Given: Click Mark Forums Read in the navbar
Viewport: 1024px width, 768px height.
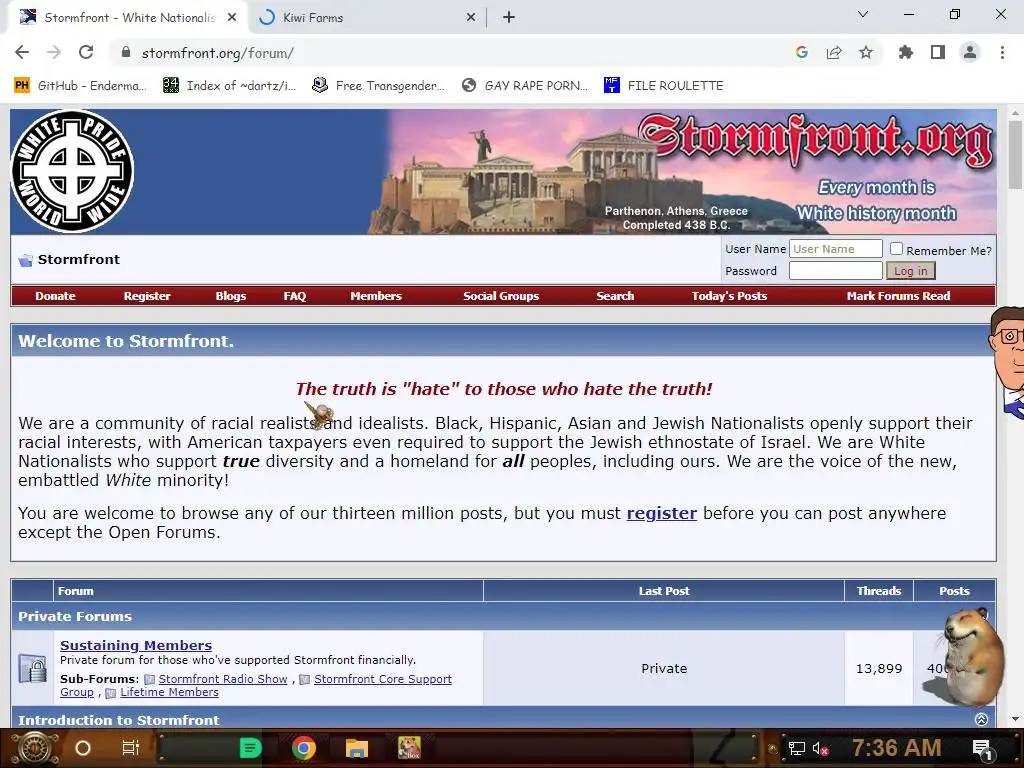Looking at the screenshot, I should (x=899, y=296).
